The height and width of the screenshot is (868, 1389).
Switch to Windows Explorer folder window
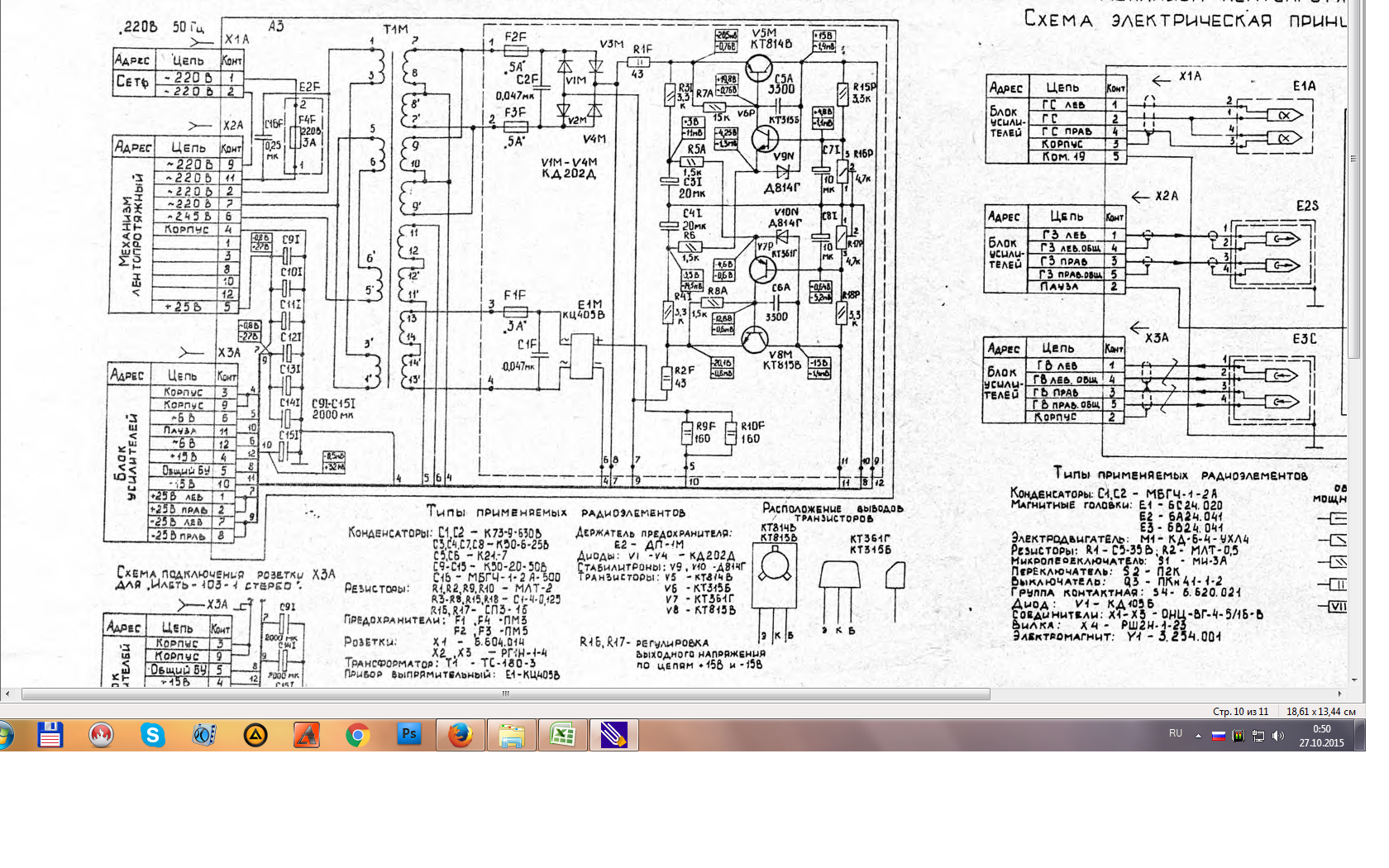tap(512, 735)
